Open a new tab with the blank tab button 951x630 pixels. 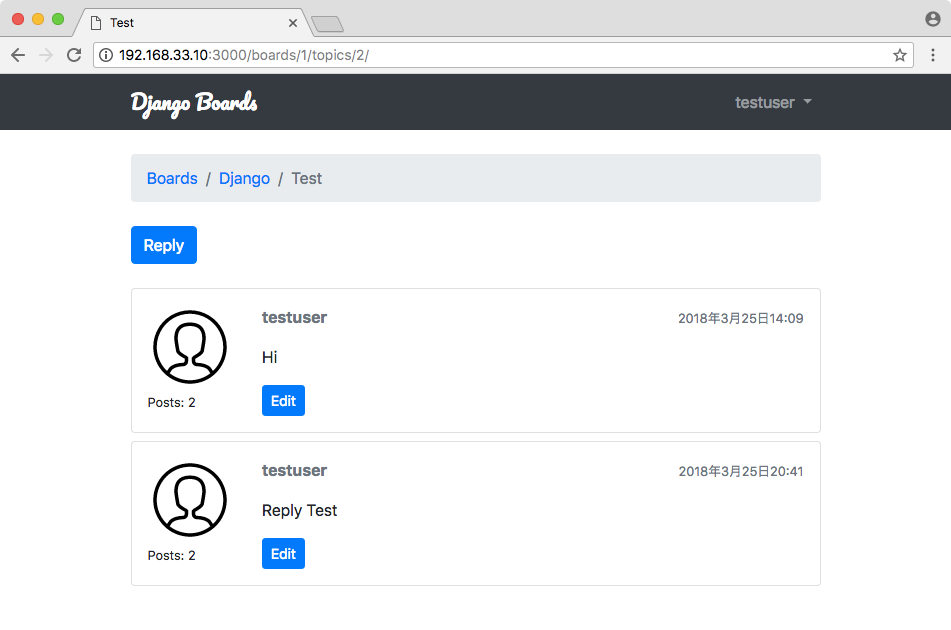[x=328, y=24]
